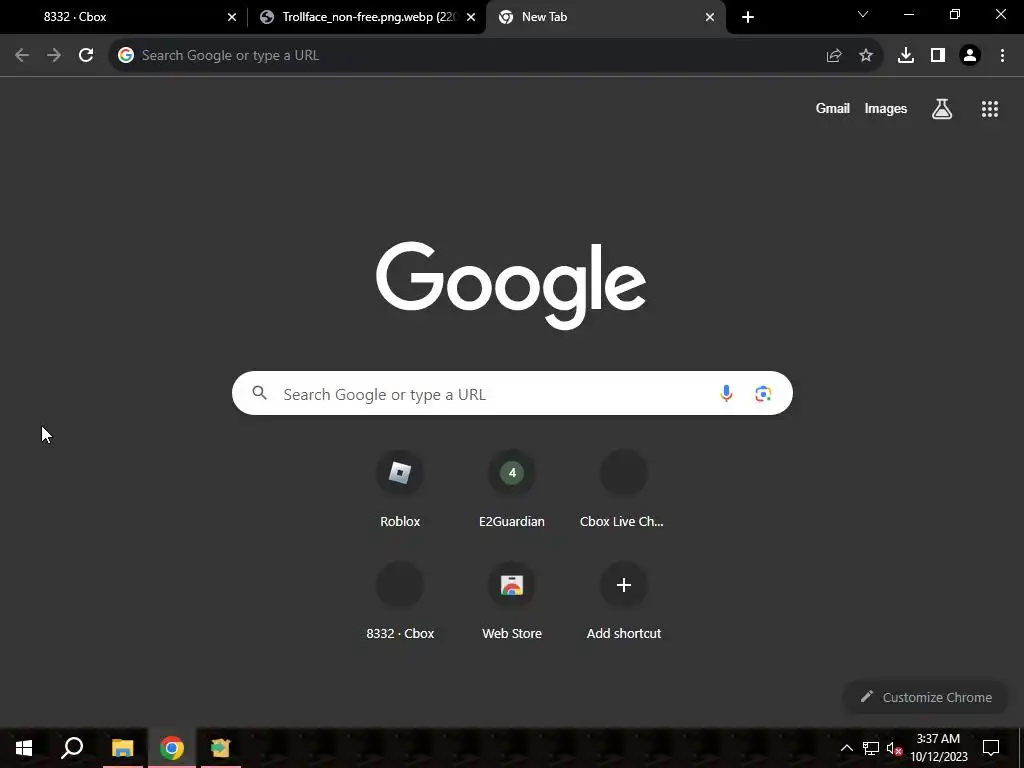This screenshot has height=768, width=1024.
Task: Open the Chrome profile avatar
Action: (x=970, y=56)
